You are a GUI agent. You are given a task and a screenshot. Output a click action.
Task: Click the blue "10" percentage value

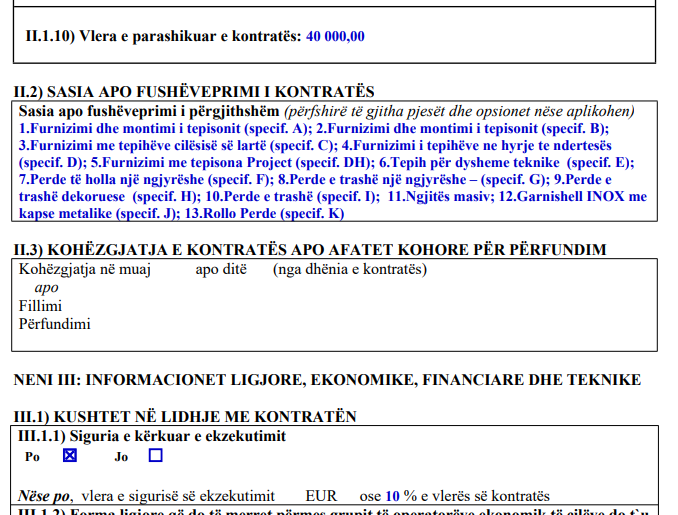393,496
